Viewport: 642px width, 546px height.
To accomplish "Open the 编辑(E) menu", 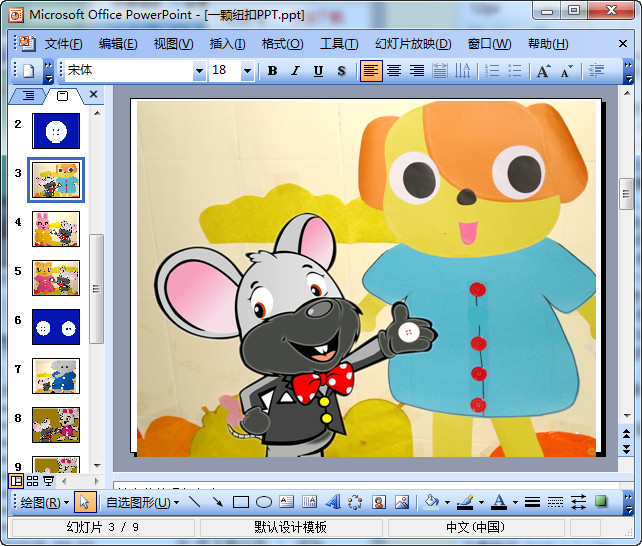I will 118,43.
